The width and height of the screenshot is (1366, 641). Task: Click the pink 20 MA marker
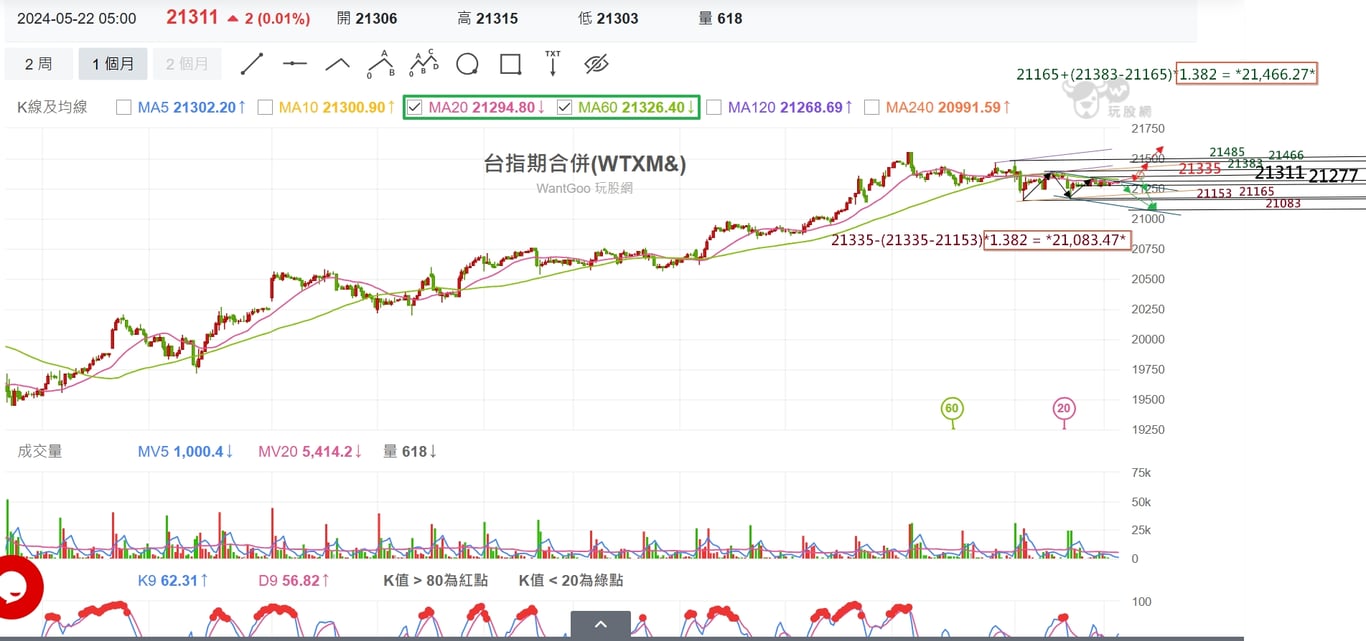pyautogui.click(x=1064, y=409)
